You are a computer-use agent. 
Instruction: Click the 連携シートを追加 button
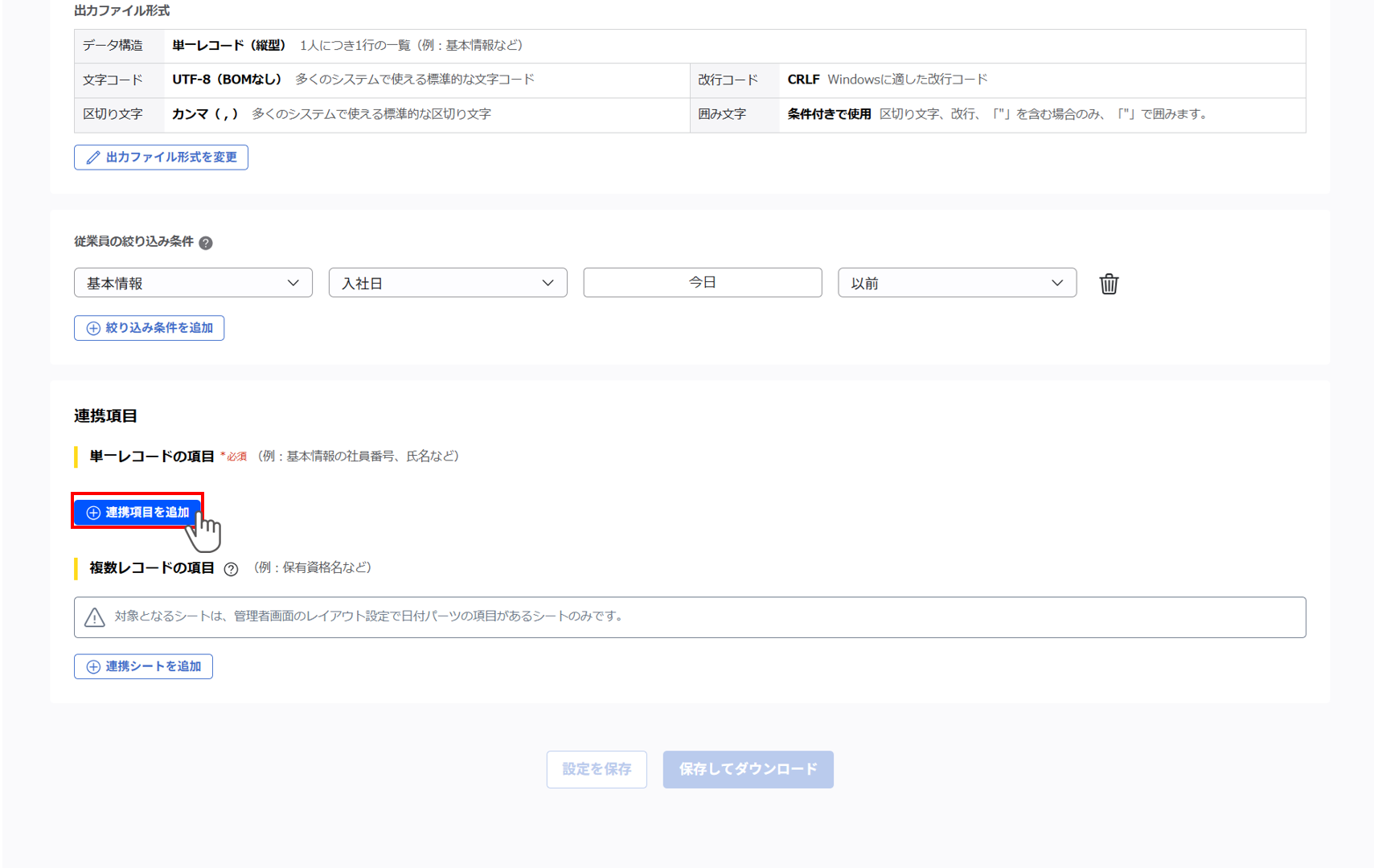tap(142, 666)
